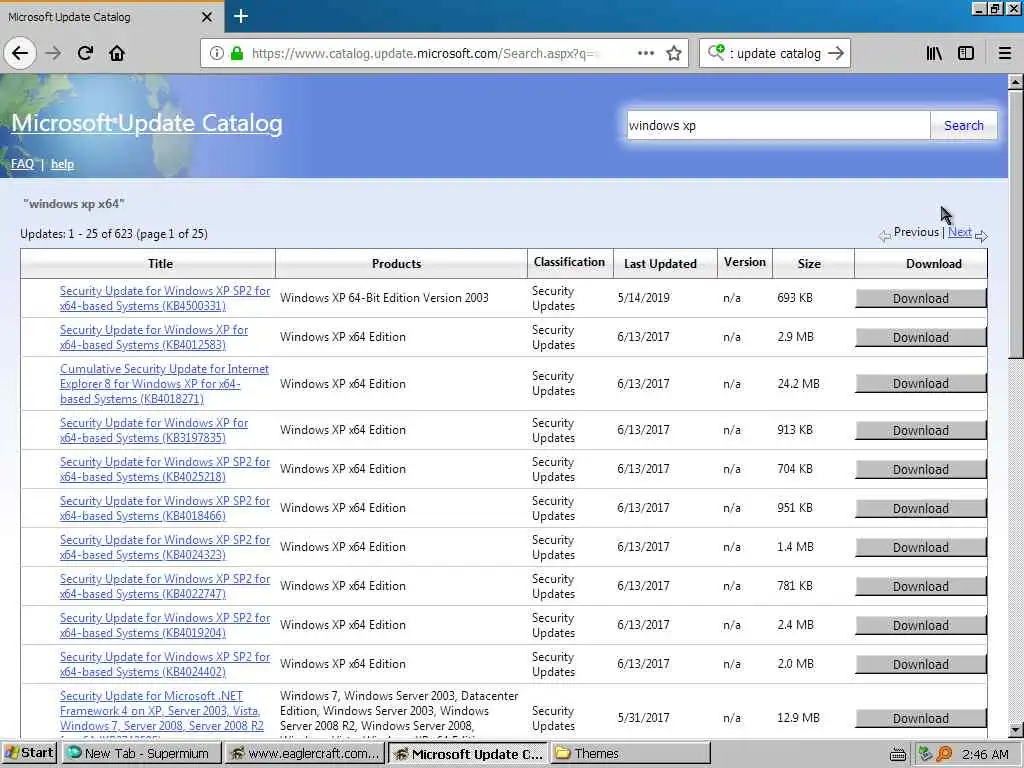Viewport: 1024px width, 768px height.
Task: Open the KB4500331 update details
Action: (x=165, y=298)
